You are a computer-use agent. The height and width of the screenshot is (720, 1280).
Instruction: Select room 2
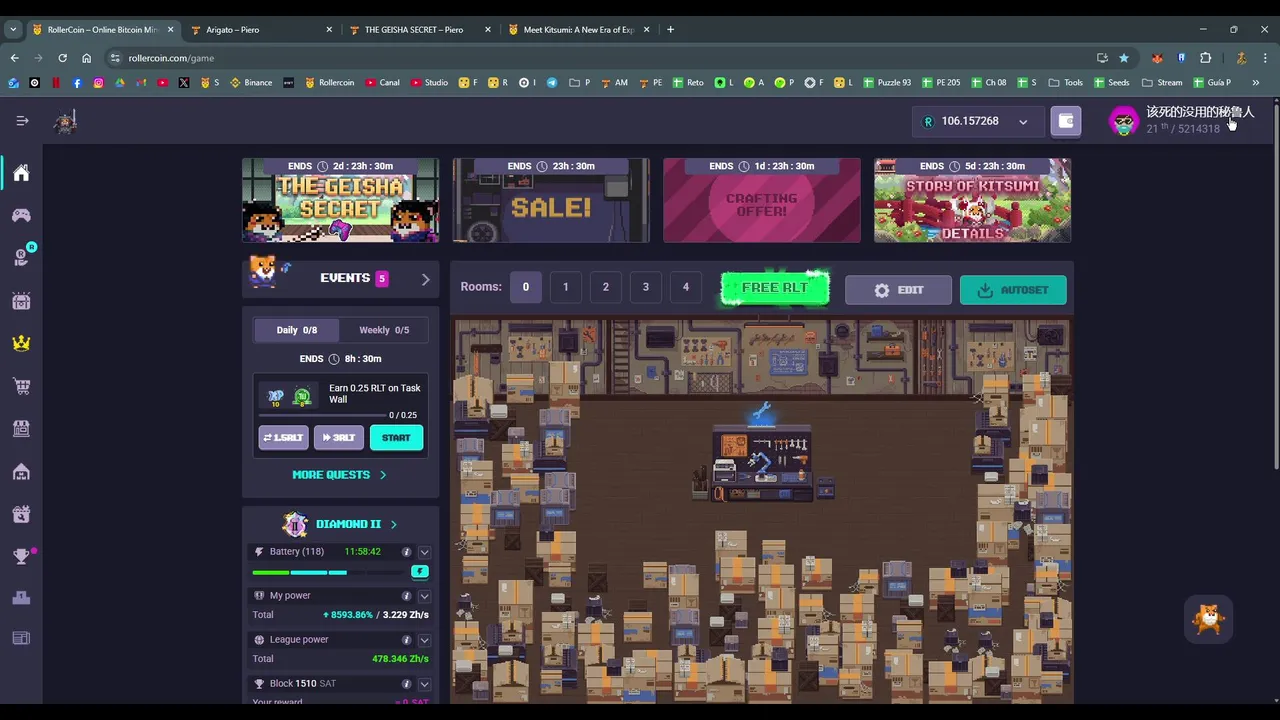[606, 287]
